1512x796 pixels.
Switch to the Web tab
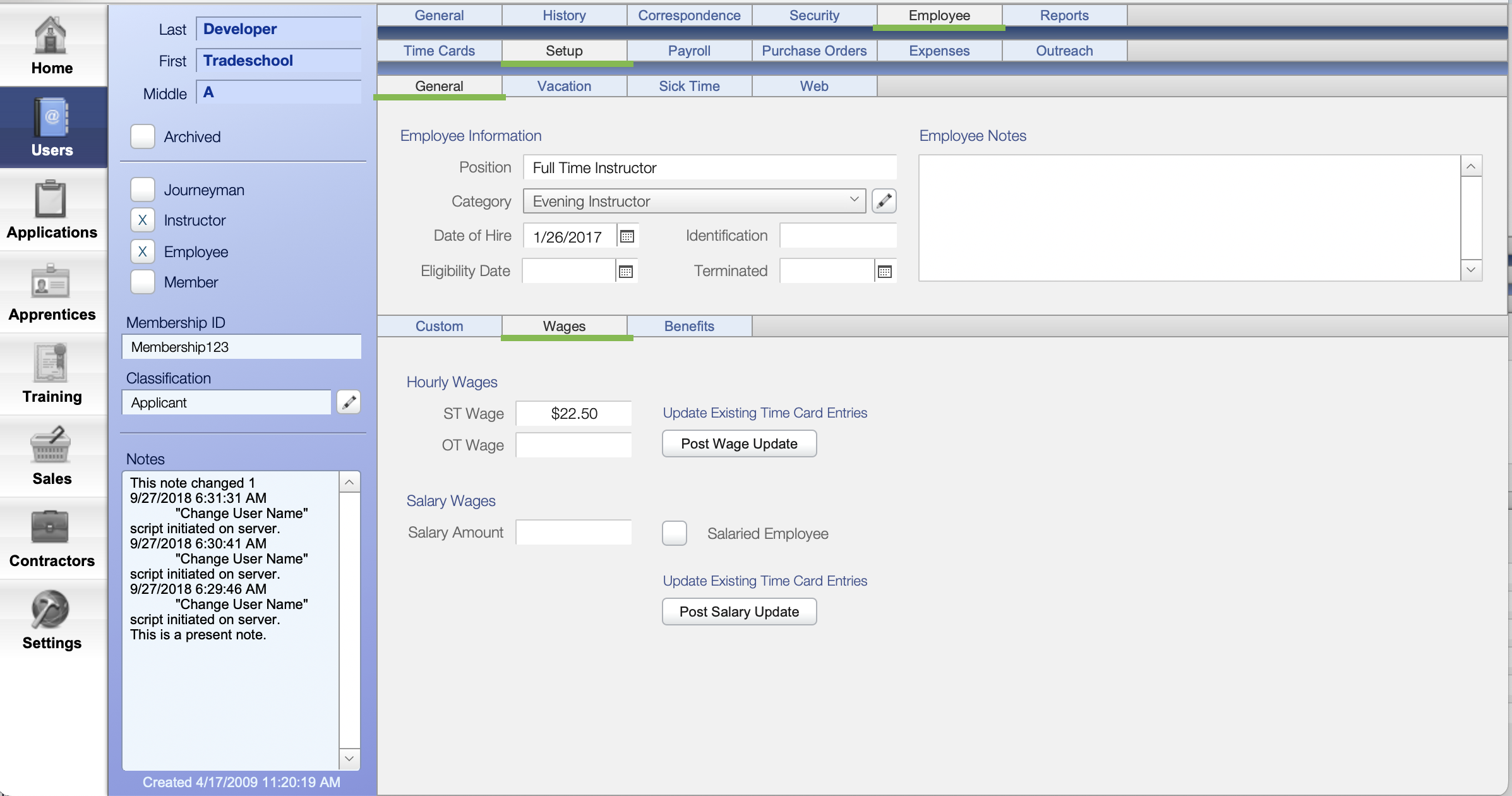pyautogui.click(x=814, y=86)
